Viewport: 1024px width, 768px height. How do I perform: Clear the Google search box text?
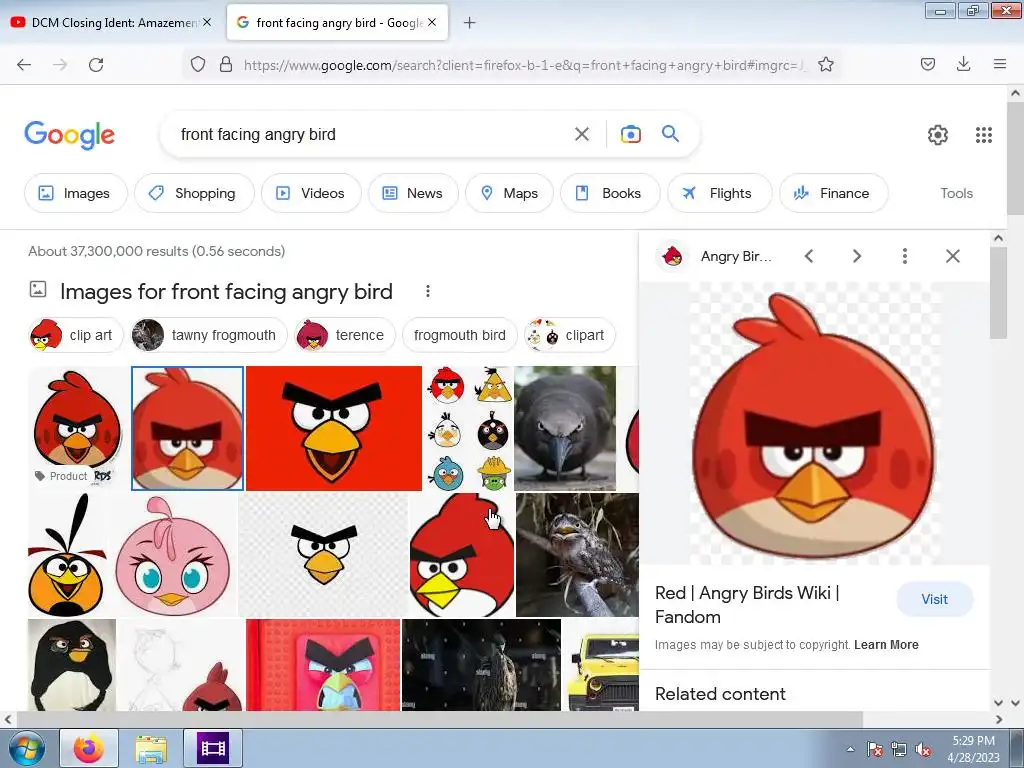tap(581, 135)
